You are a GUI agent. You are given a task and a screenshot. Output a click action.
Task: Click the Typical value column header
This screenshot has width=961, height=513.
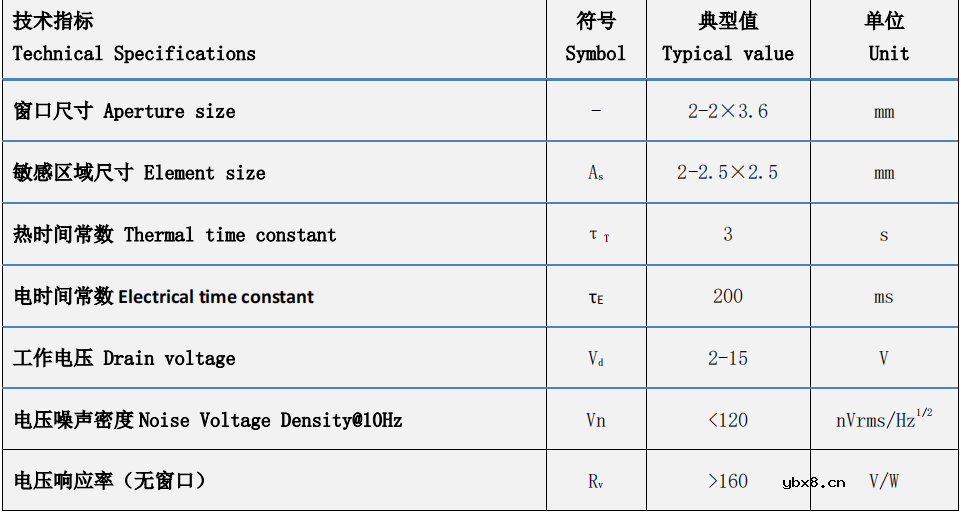point(728,38)
